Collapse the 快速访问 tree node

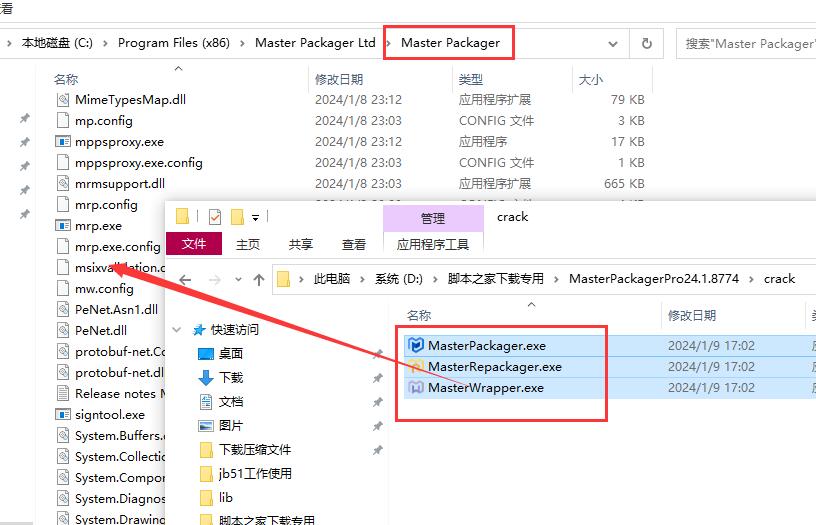177,329
